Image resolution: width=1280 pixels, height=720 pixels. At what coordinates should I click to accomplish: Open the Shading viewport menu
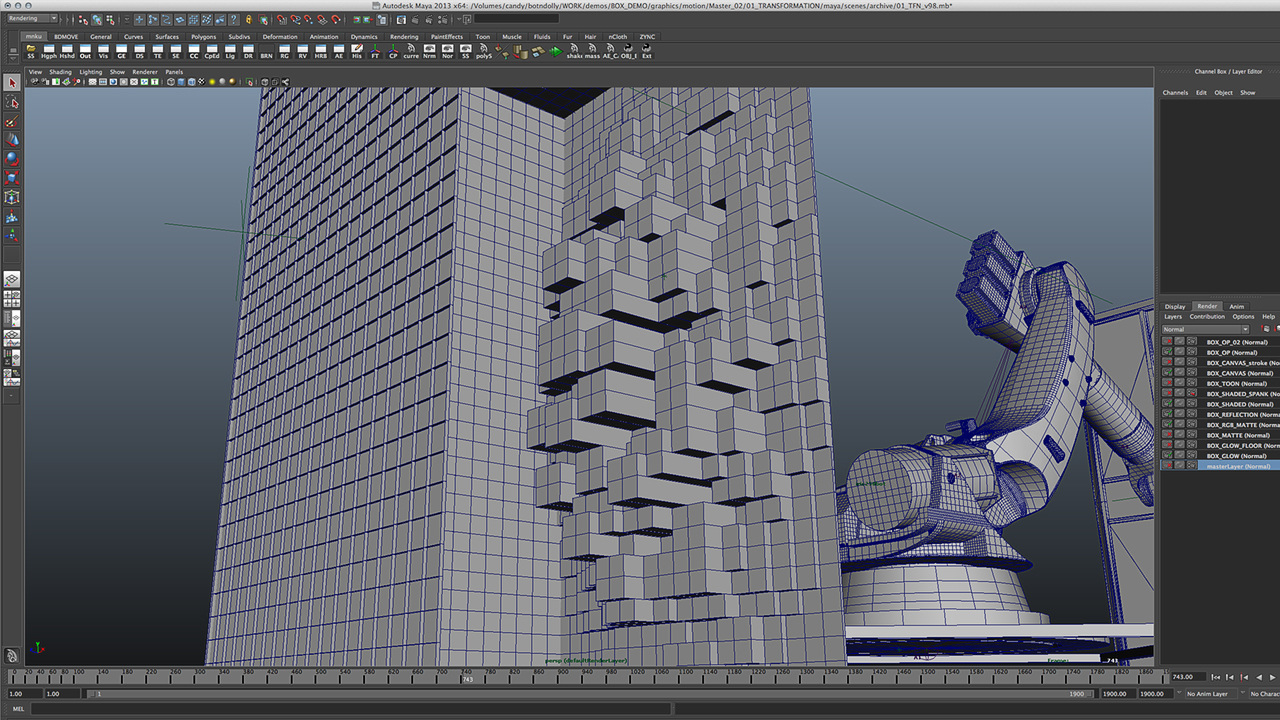(x=61, y=72)
